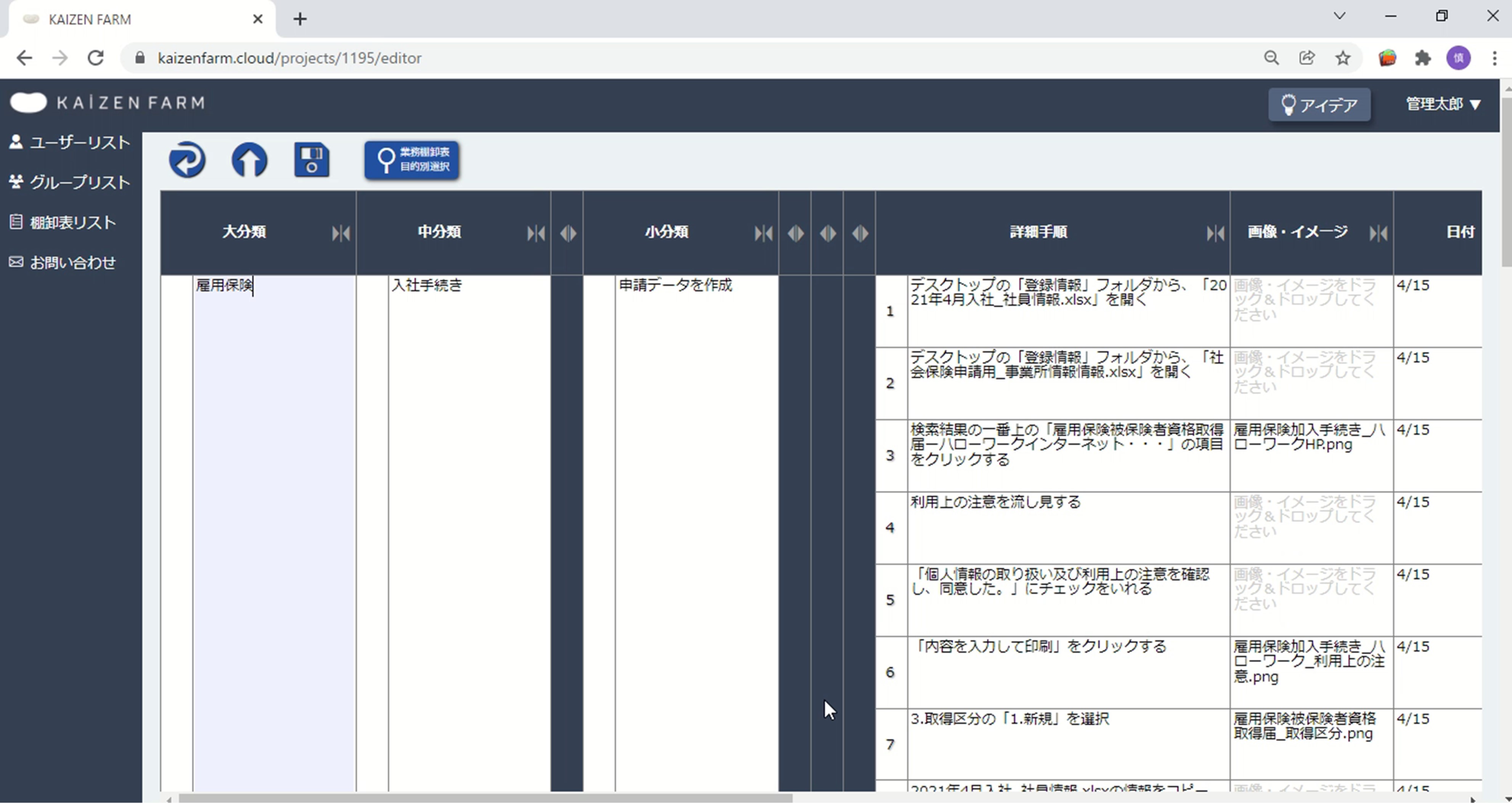Collapse the 小分類 column with its arrows icon

[764, 234]
